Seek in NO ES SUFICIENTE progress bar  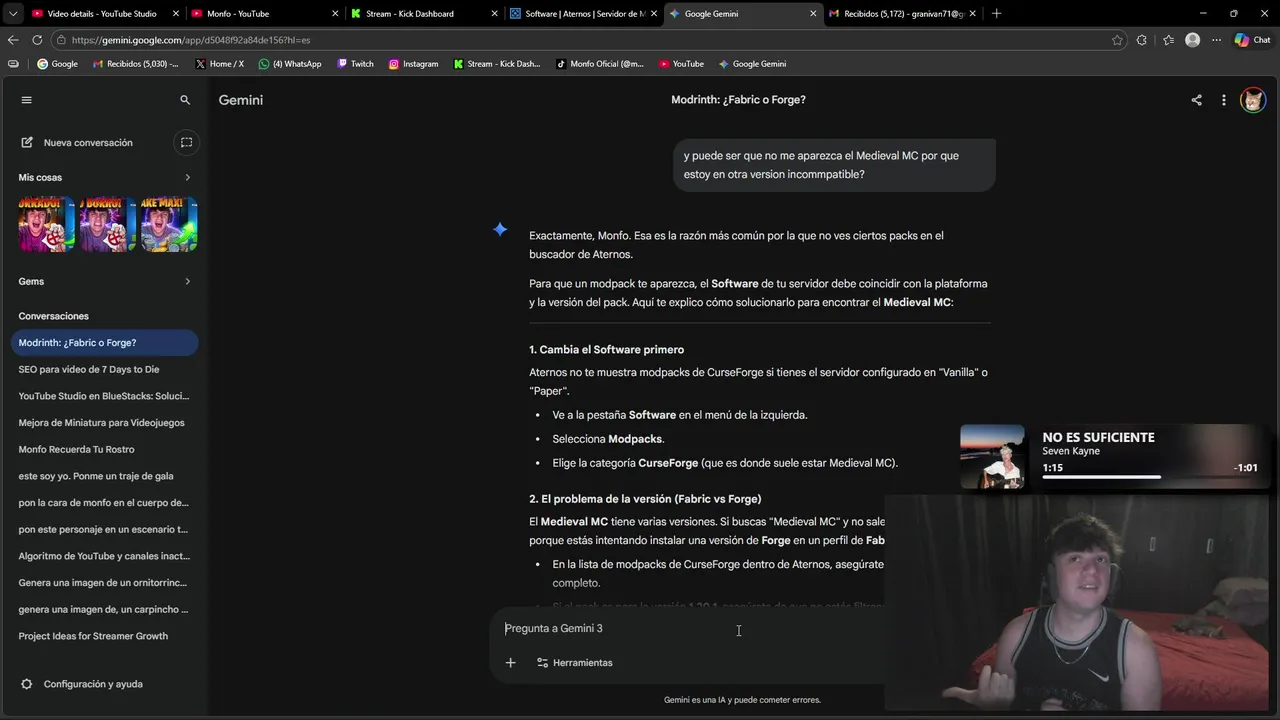pyautogui.click(x=1149, y=477)
